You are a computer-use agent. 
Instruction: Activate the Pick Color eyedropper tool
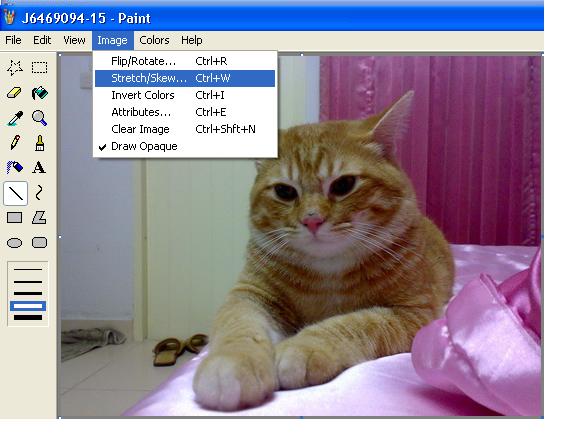(x=15, y=118)
